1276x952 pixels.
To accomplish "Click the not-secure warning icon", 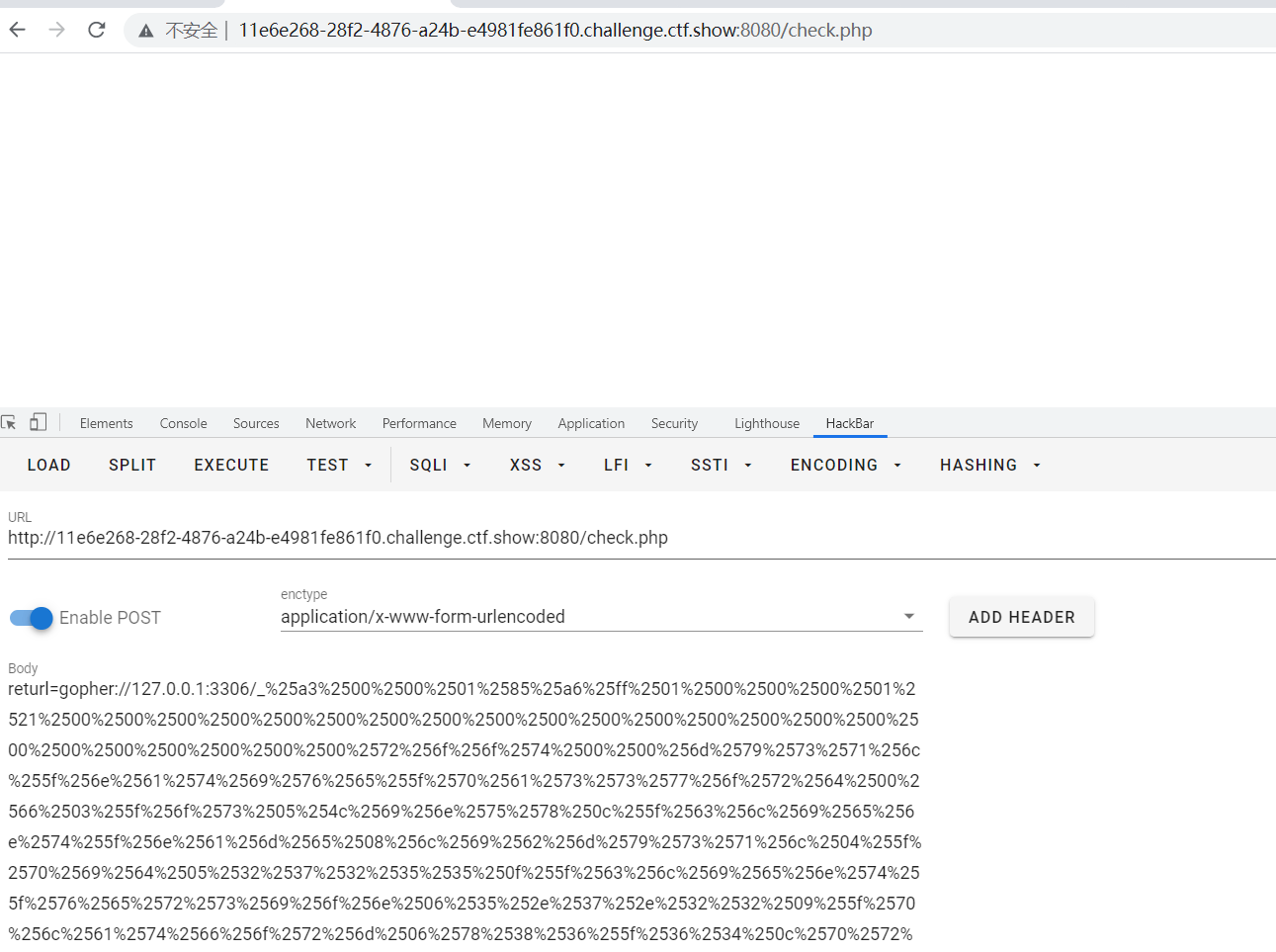I will tap(146, 31).
